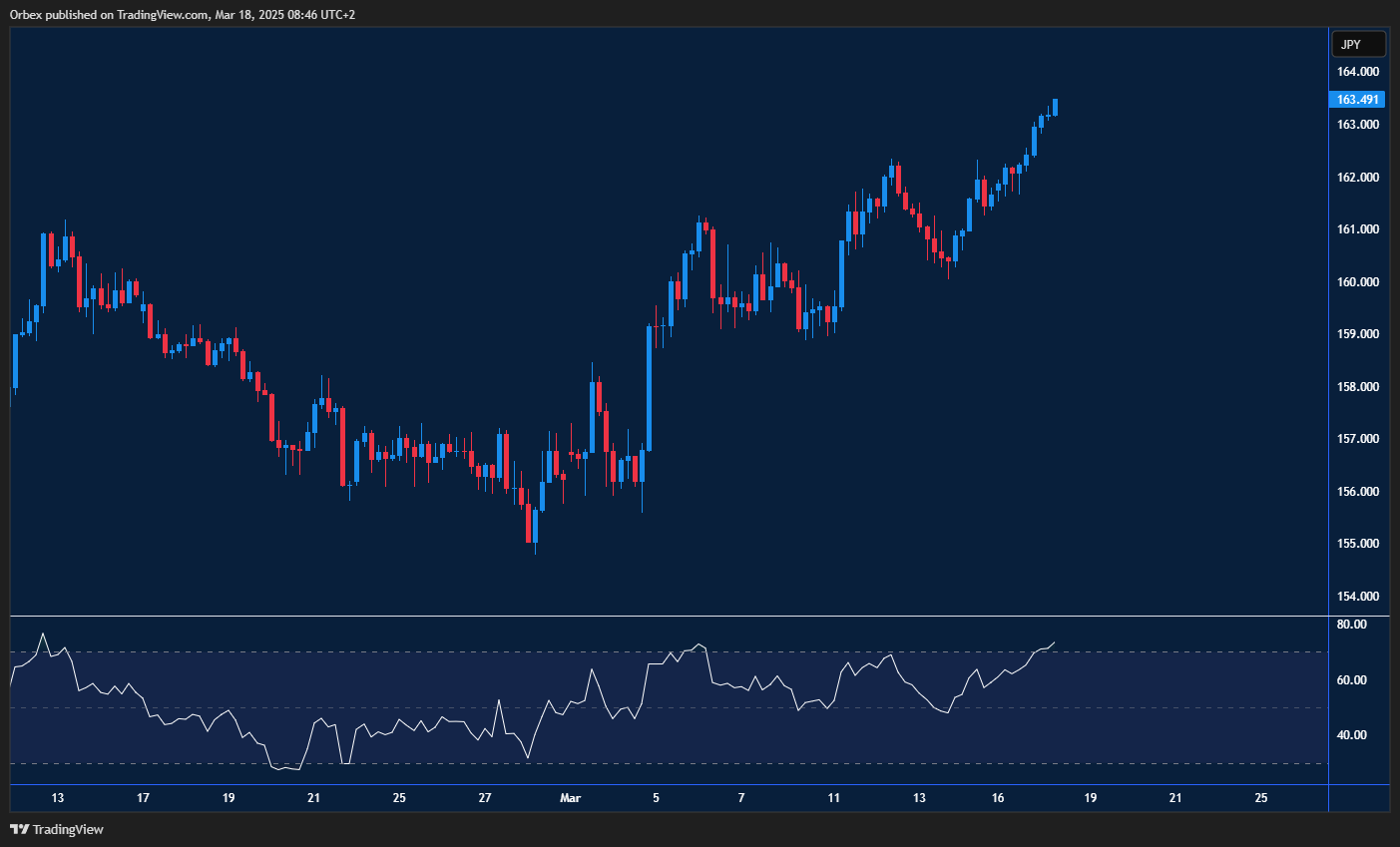Open the price scale by clicking 164.000

1357,71
